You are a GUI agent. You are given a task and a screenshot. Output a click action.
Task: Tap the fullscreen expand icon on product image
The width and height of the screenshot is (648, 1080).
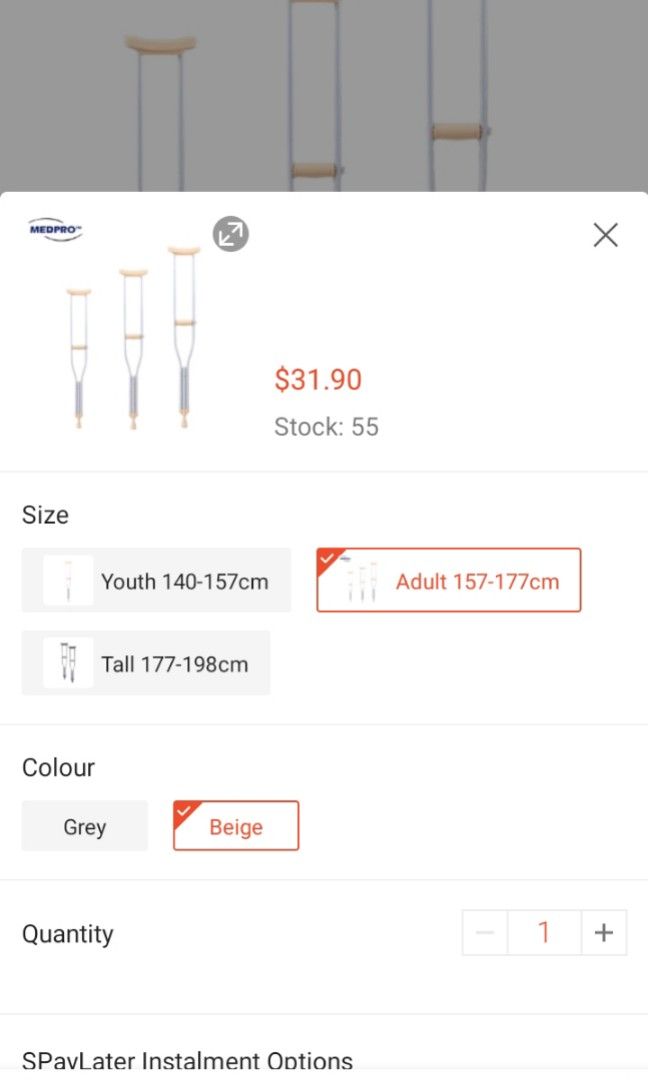click(x=230, y=234)
